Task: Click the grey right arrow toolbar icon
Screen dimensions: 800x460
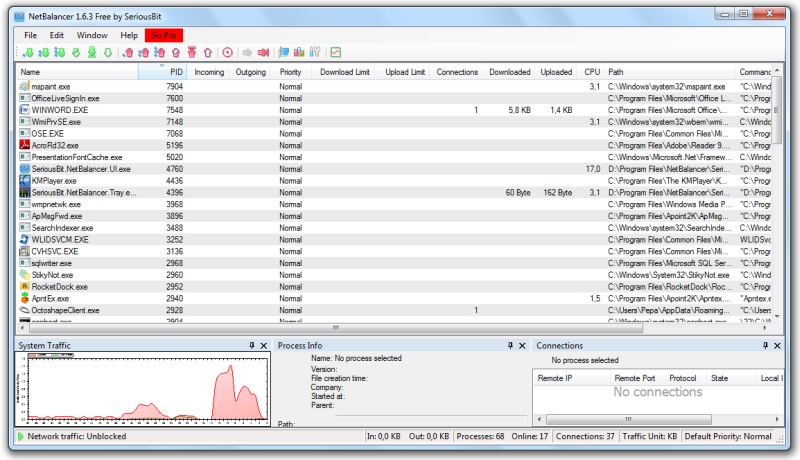Action: coord(247,53)
